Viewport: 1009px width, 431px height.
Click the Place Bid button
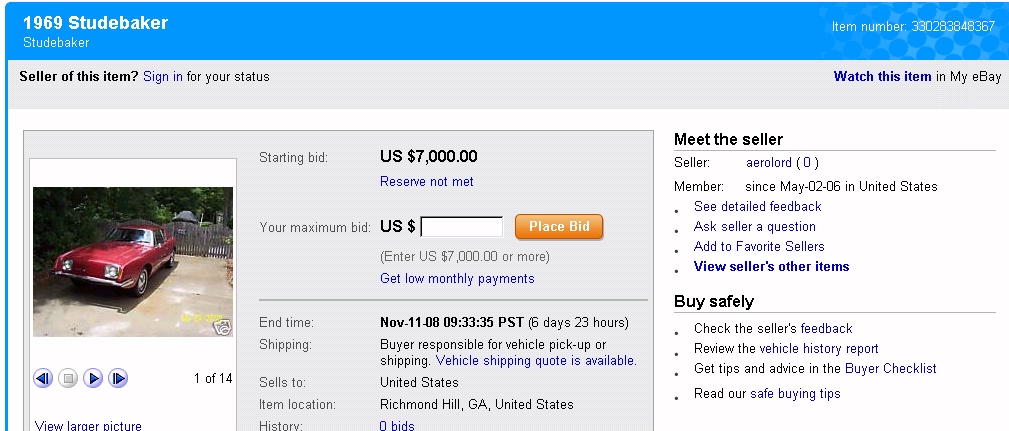click(x=559, y=227)
